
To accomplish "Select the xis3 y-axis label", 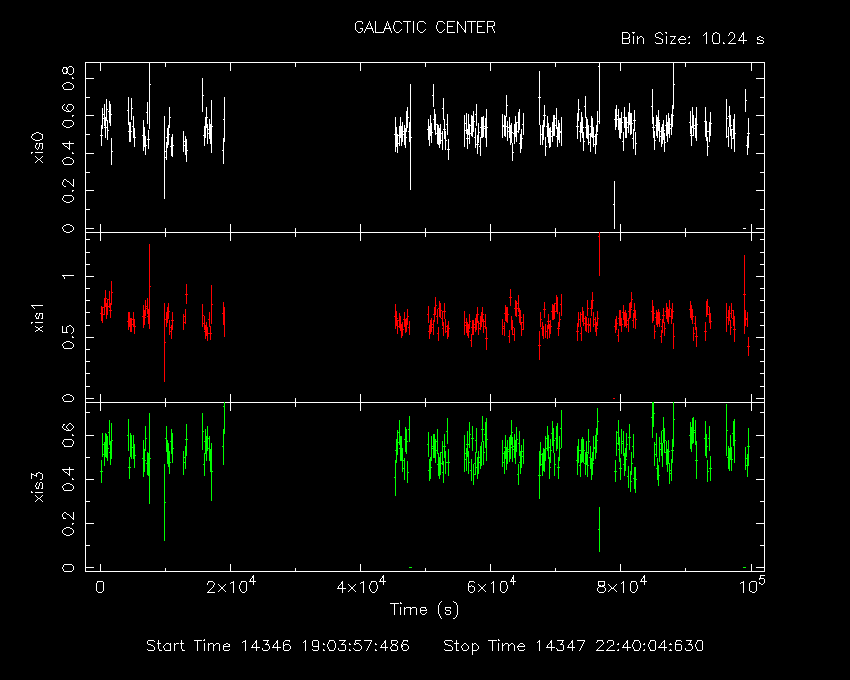I will click(38, 487).
